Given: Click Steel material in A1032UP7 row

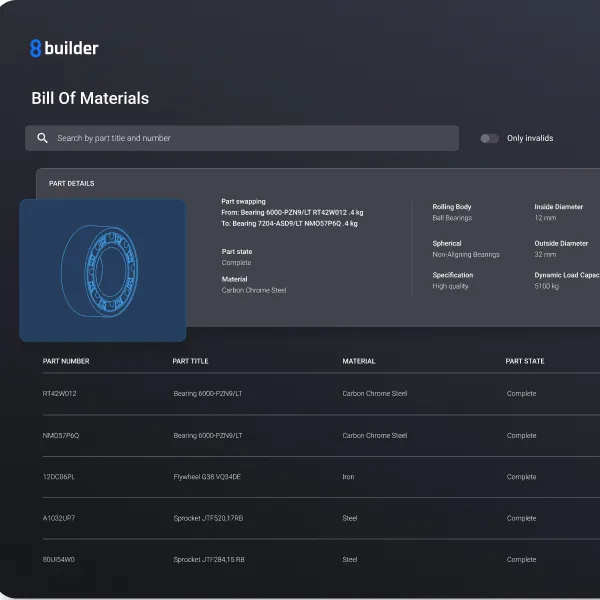Looking at the screenshot, I should 350,518.
